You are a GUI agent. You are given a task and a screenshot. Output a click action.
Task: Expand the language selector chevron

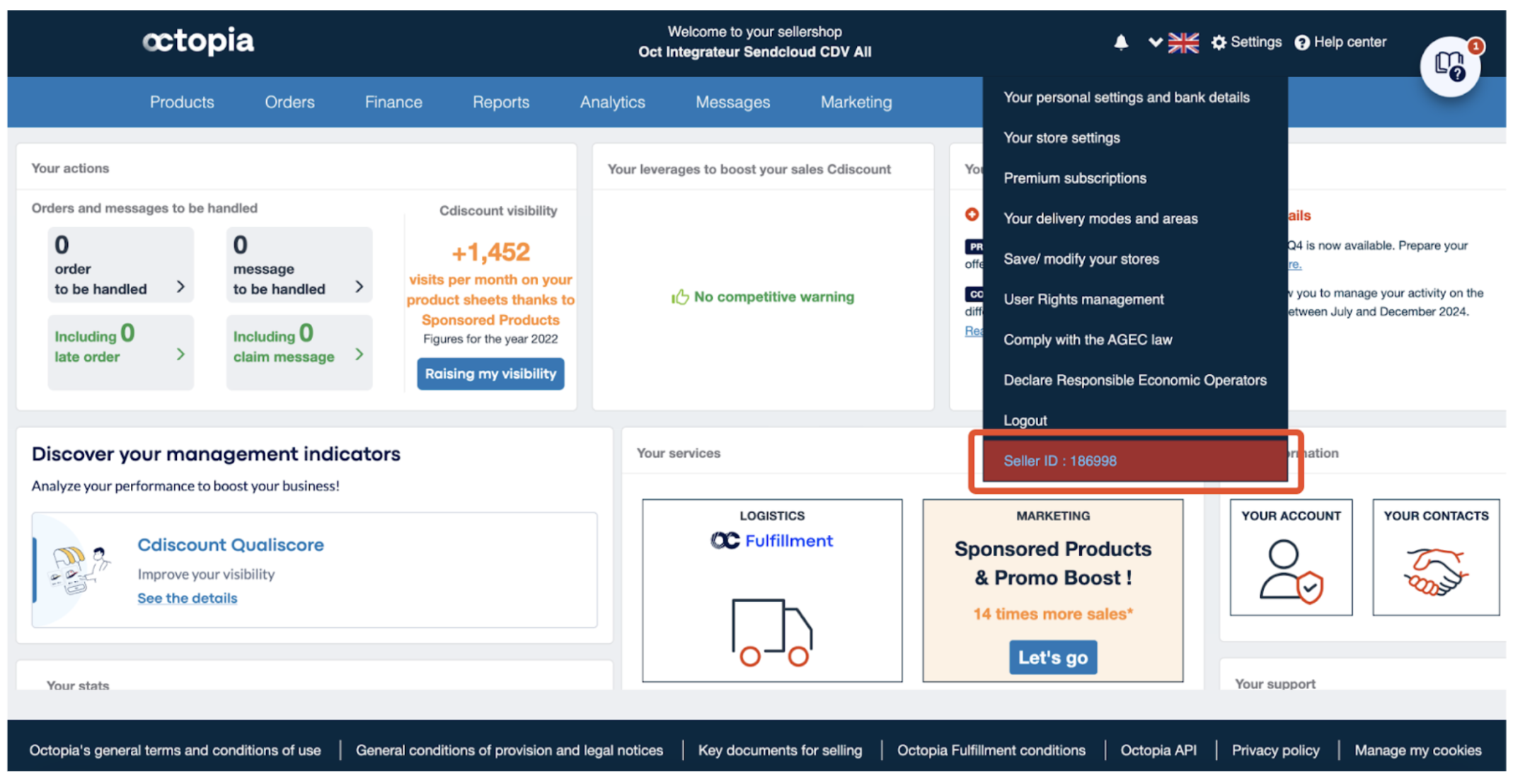(x=1155, y=42)
